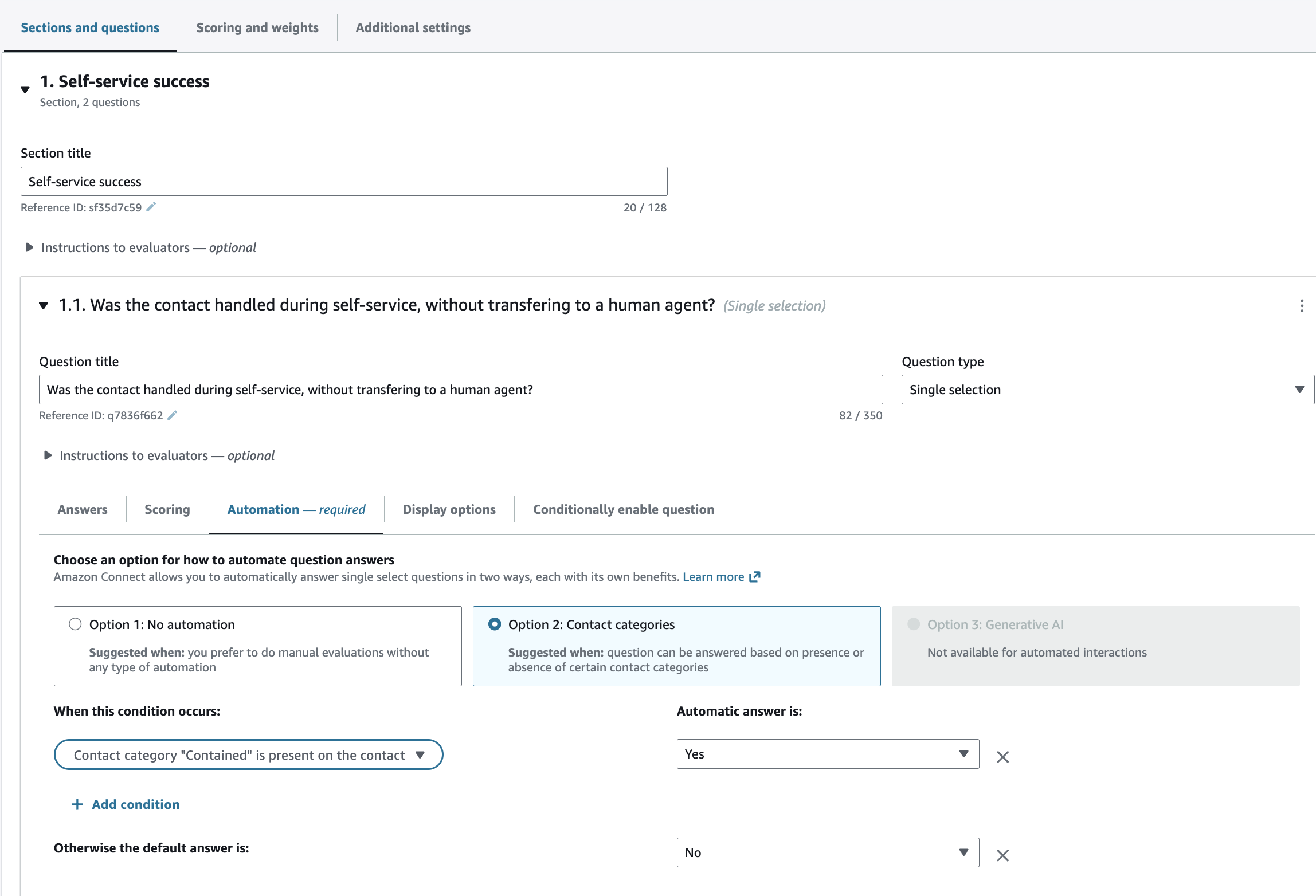The height and width of the screenshot is (896, 1316).
Task: Remove the 'Yes' automatic answer condition
Action: (1002, 757)
